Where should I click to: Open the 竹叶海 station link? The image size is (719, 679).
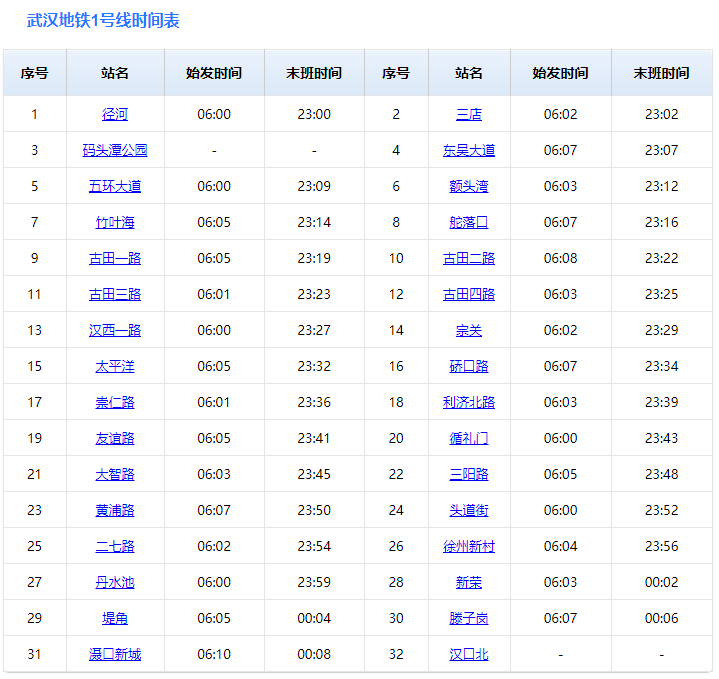coord(115,222)
